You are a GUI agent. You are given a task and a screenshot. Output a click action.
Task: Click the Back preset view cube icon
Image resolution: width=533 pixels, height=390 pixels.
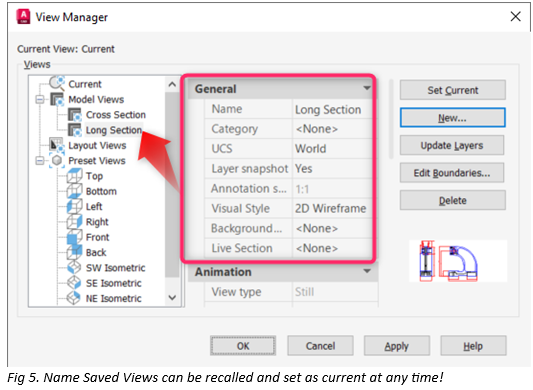click(74, 252)
